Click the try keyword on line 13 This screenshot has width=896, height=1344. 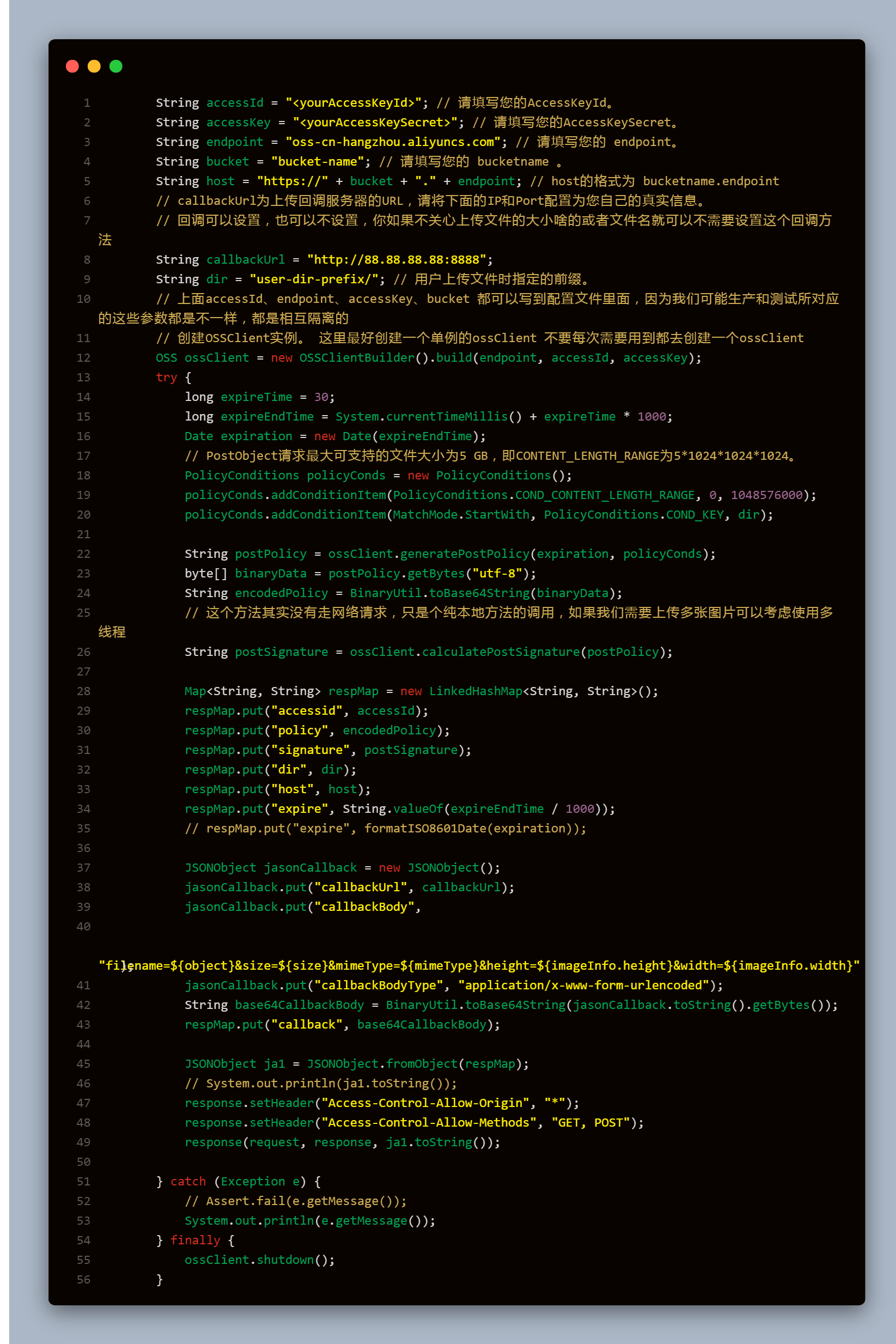pos(166,377)
